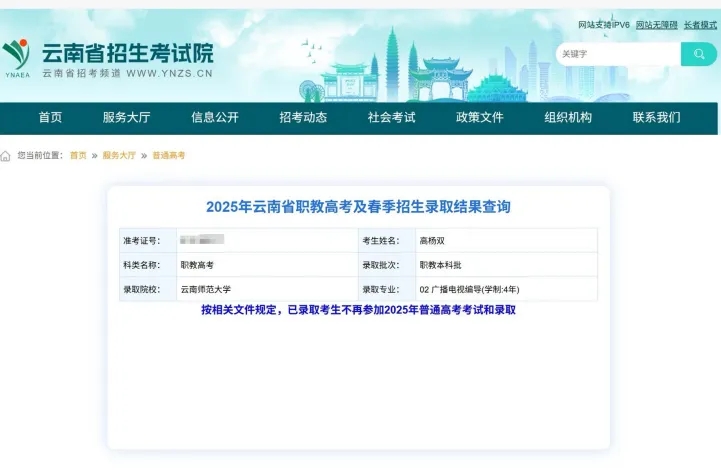Viewport: 721px width, 471px height.
Task: Click the 服务大厅 breadcrumb link
Action: pos(119,156)
